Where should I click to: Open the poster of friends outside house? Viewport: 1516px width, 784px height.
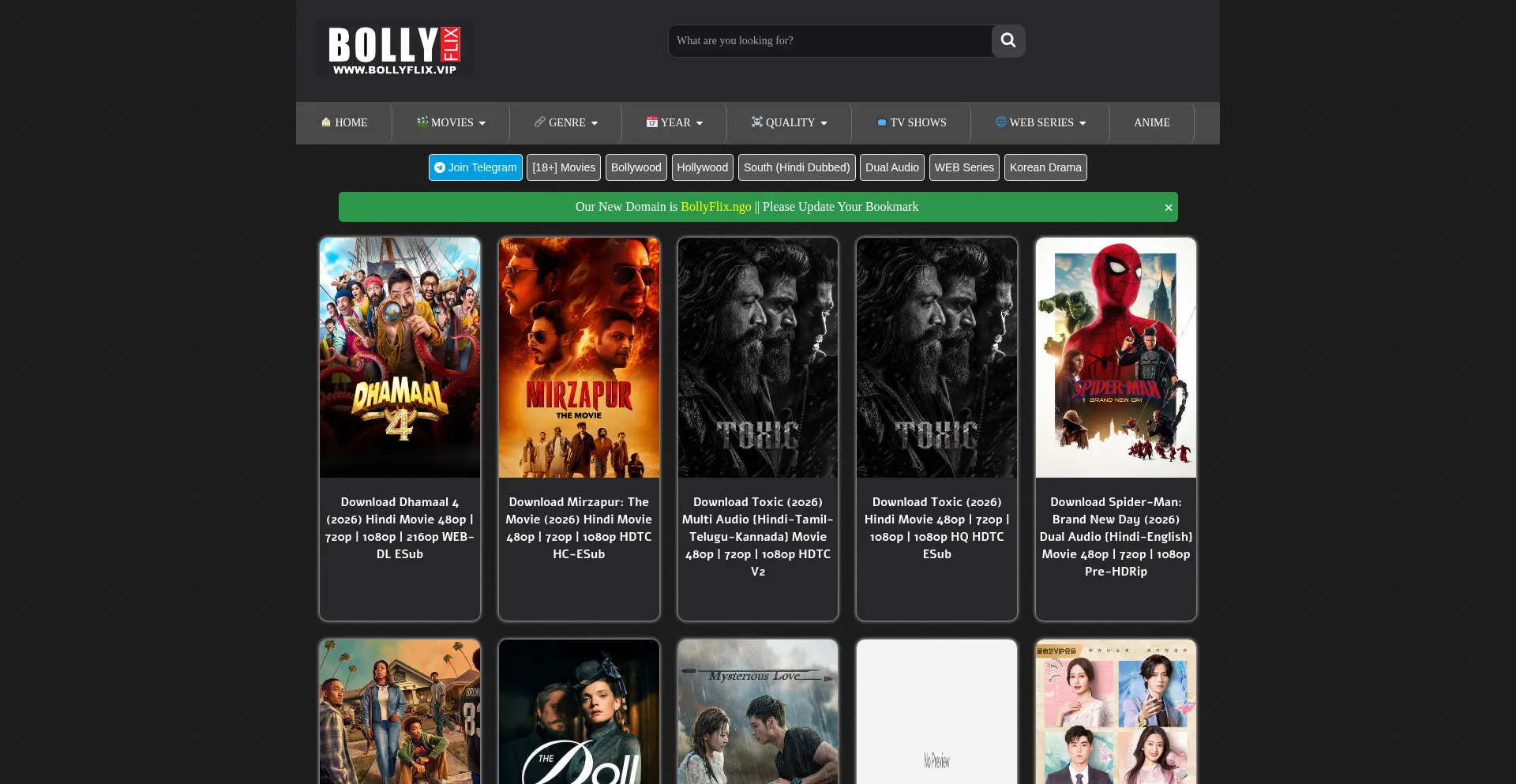400,711
